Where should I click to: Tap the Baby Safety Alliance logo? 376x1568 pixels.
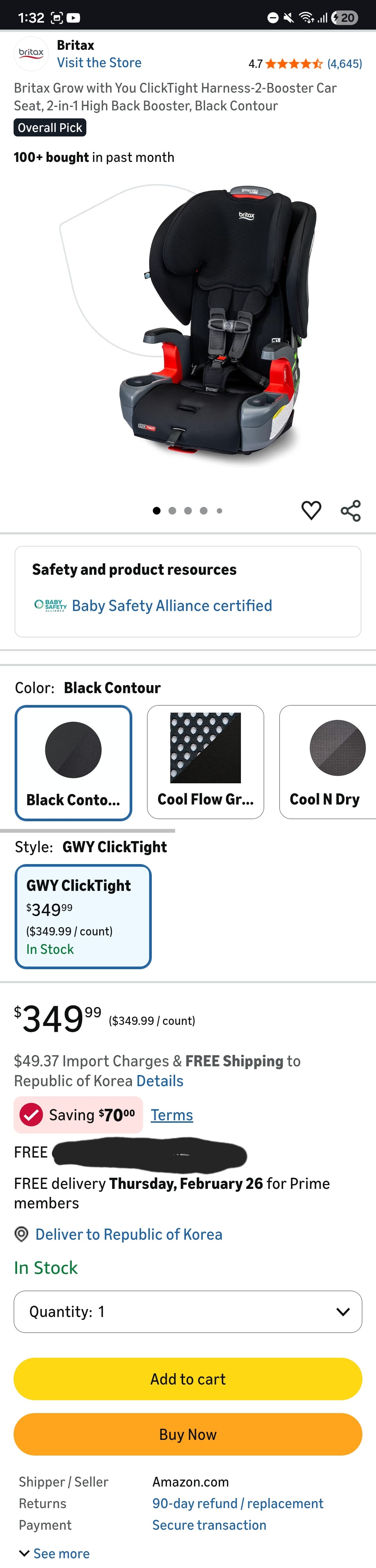50,605
